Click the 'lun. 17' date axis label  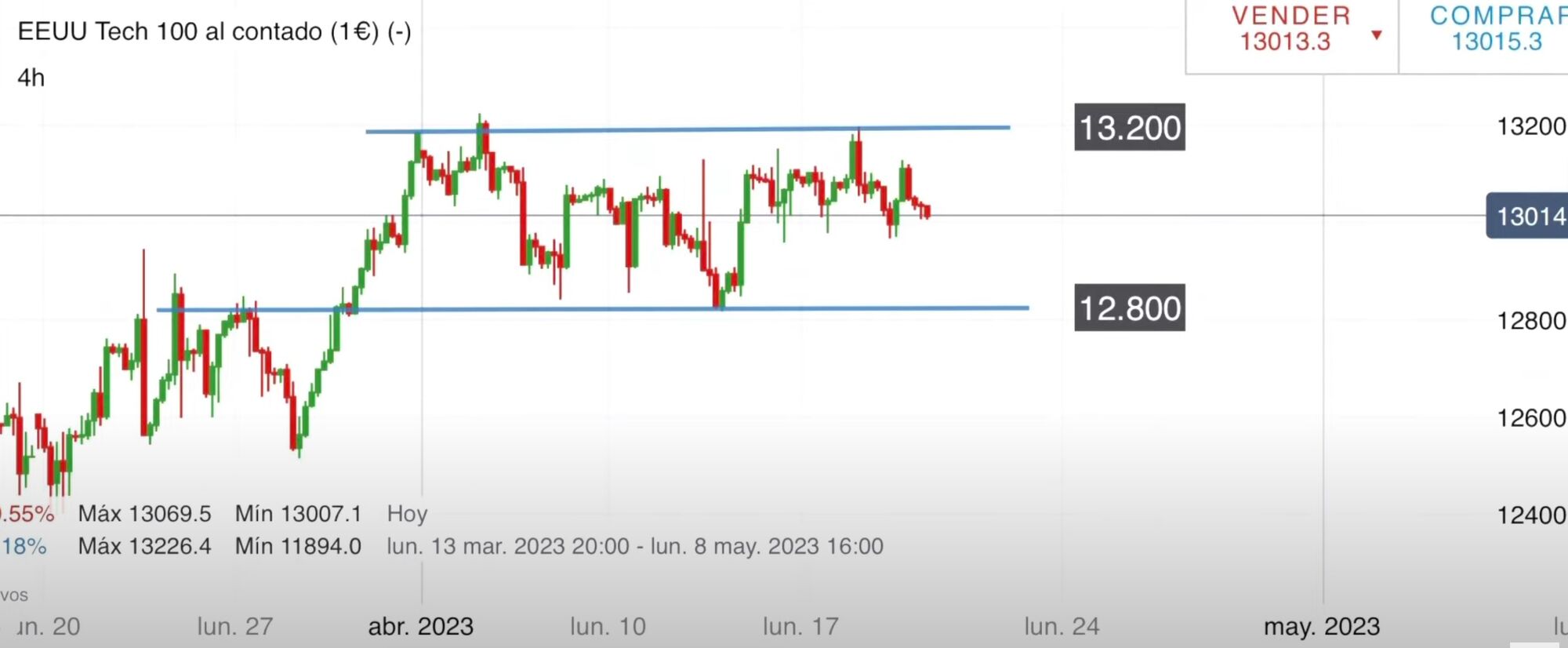click(800, 627)
